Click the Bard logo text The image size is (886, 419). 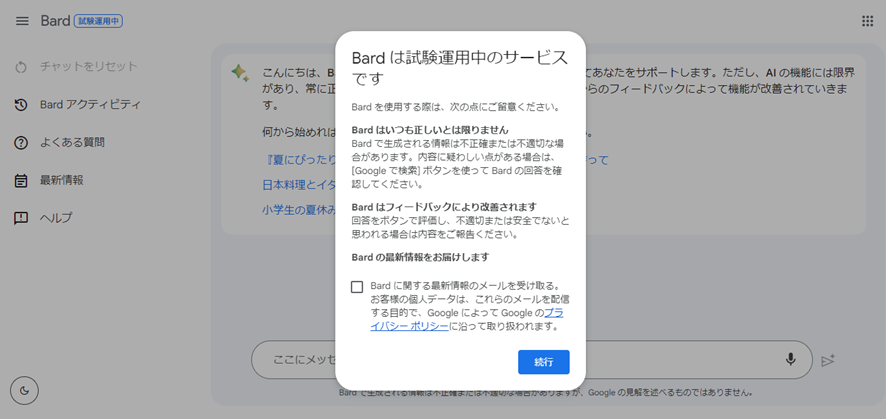[x=55, y=21]
